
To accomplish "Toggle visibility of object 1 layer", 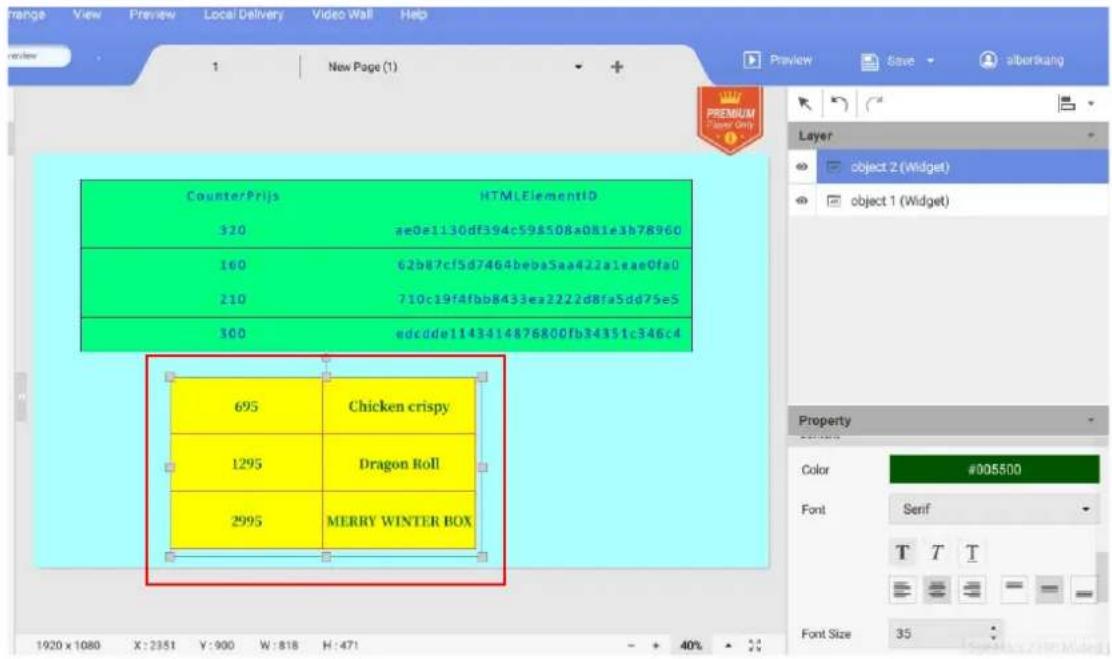I will (801, 201).
